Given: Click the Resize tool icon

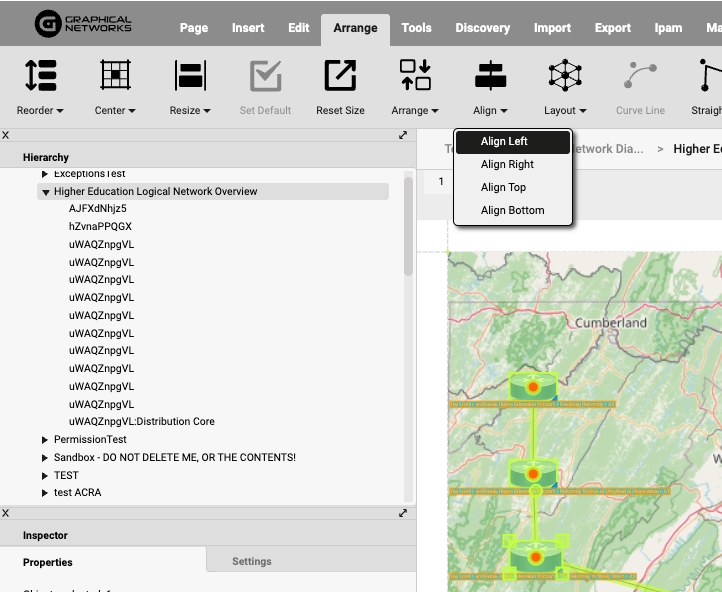Looking at the screenshot, I should (190, 77).
